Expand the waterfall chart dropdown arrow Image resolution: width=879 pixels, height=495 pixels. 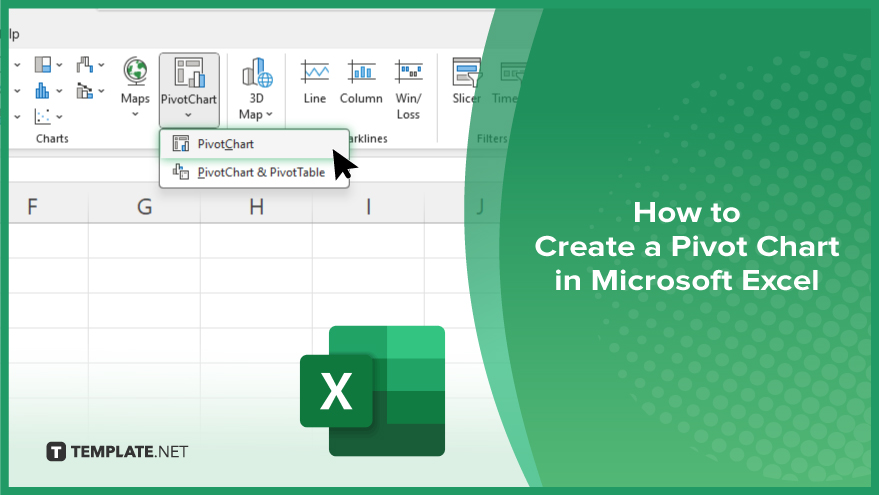[x=101, y=65]
